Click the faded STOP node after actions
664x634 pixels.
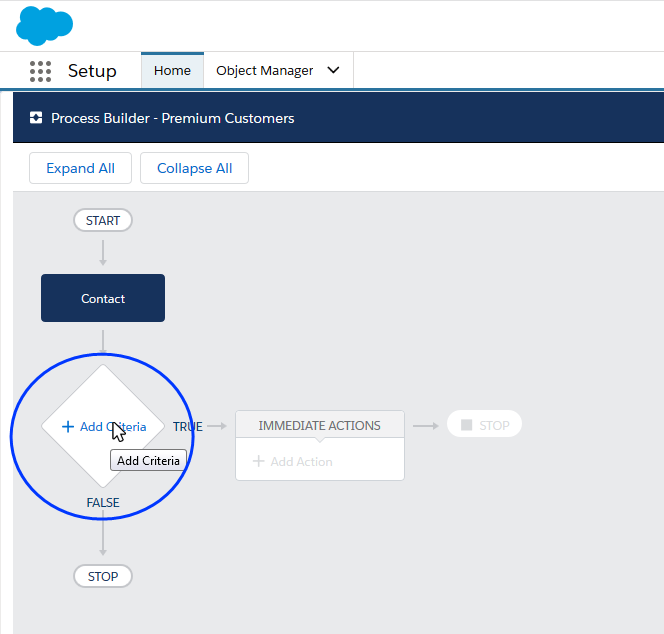[484, 424]
